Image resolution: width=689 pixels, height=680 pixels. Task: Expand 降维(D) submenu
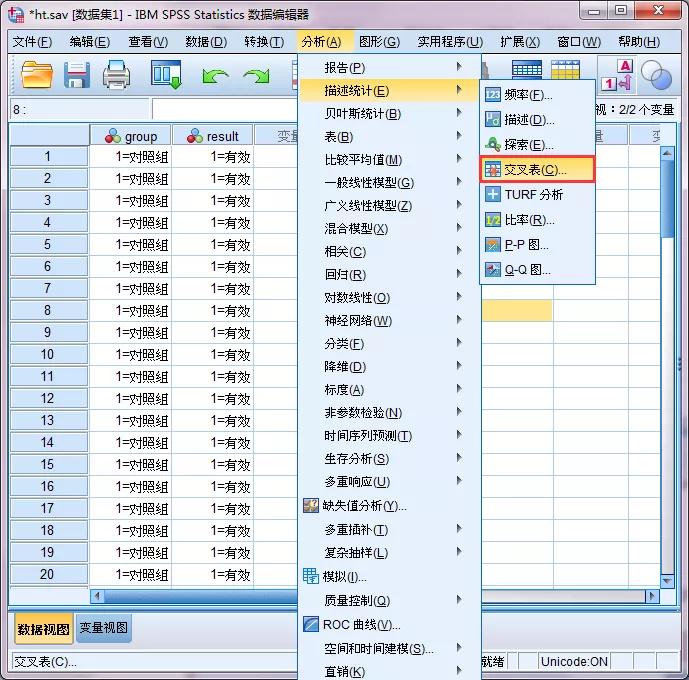(389, 367)
